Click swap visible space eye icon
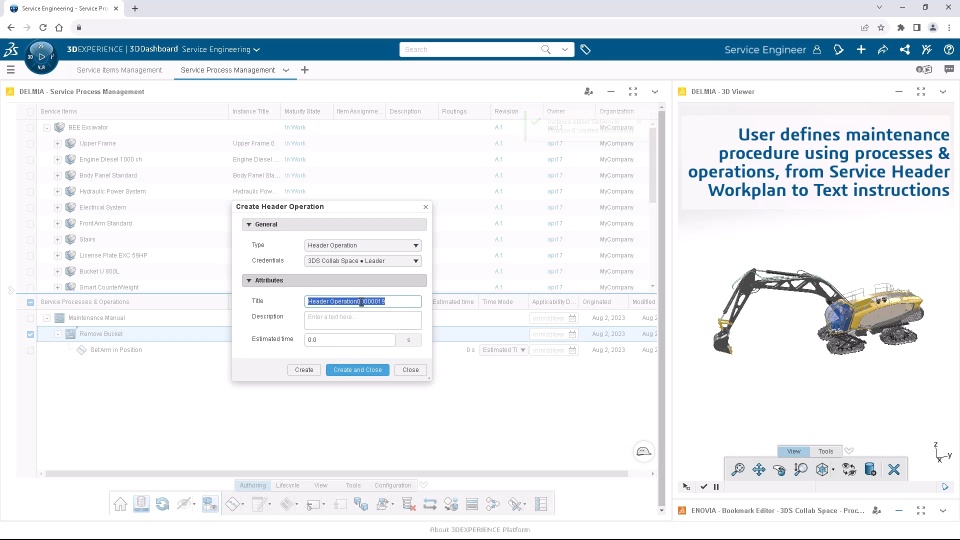 [849, 470]
